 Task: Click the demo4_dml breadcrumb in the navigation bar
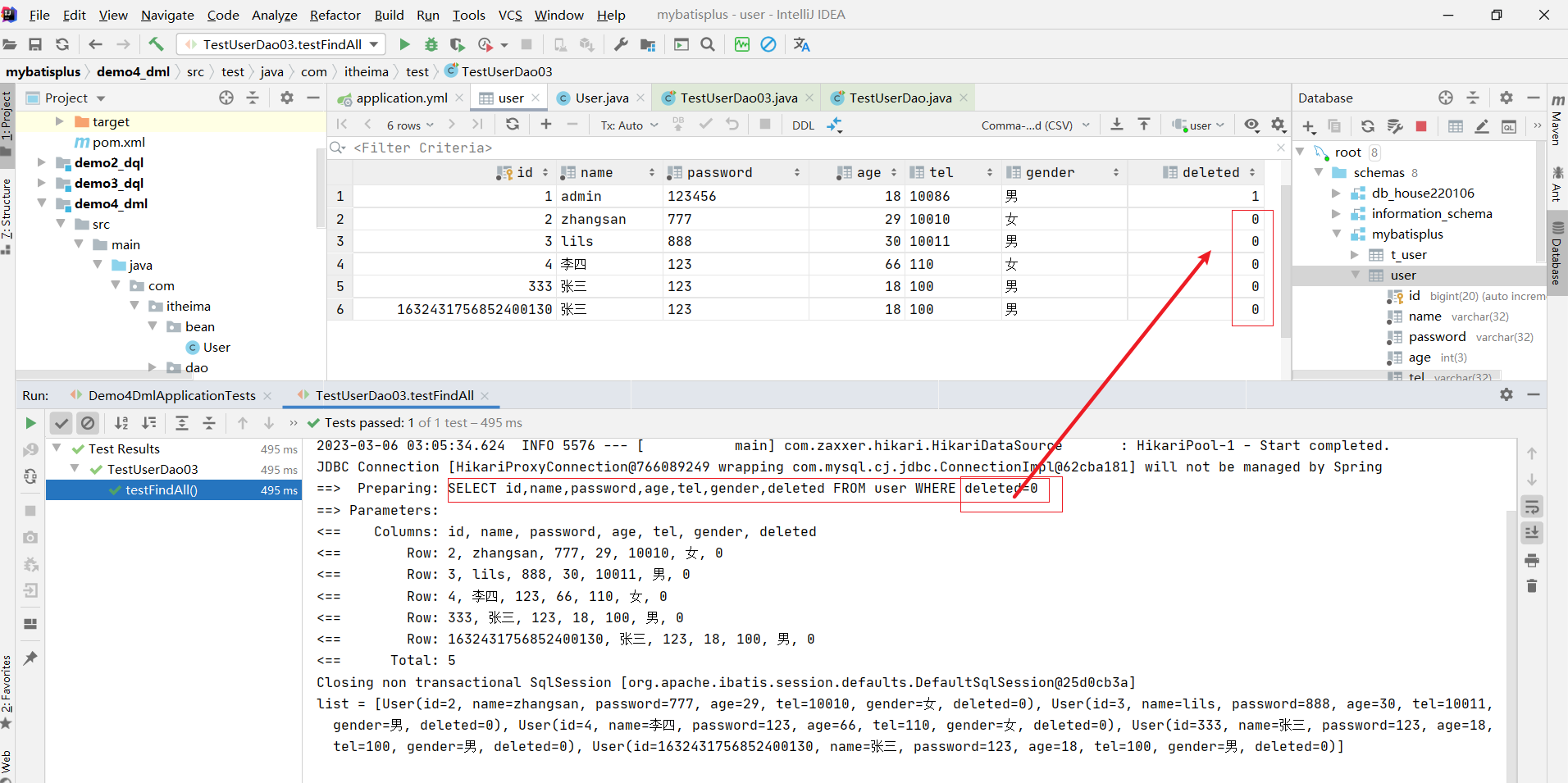[133, 71]
